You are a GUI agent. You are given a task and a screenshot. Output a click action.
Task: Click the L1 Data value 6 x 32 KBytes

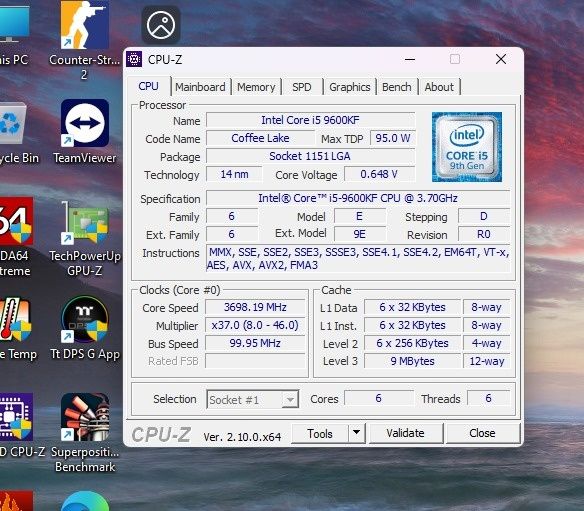[x=412, y=307]
